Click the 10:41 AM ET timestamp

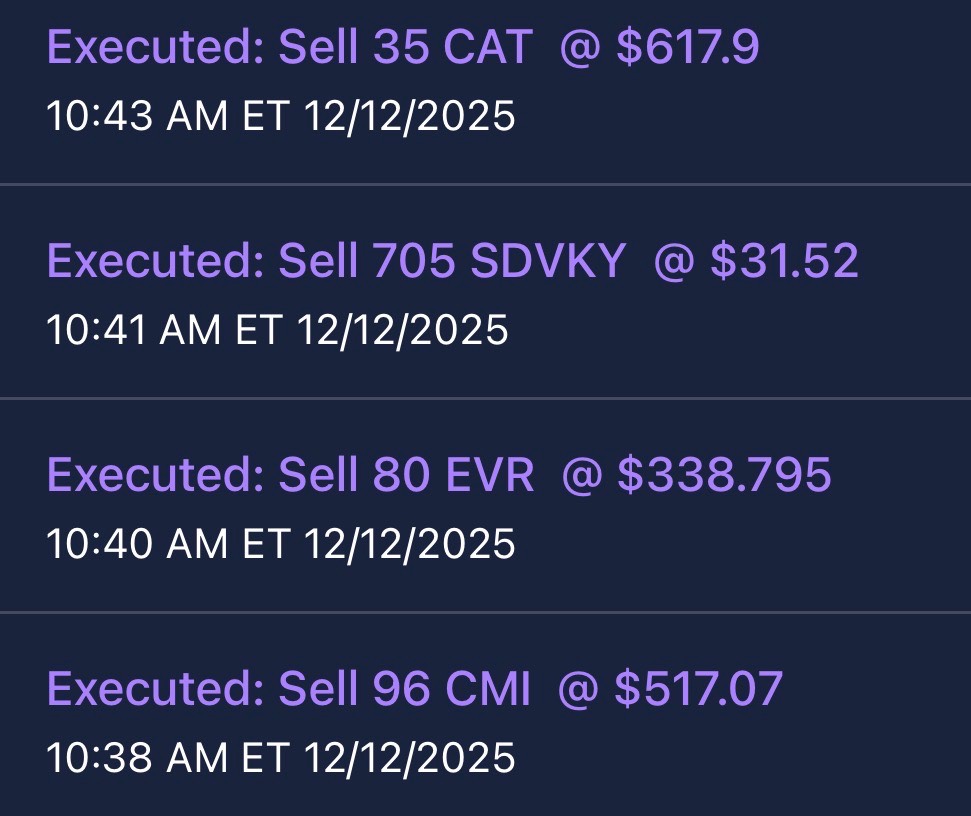pyautogui.click(x=277, y=330)
